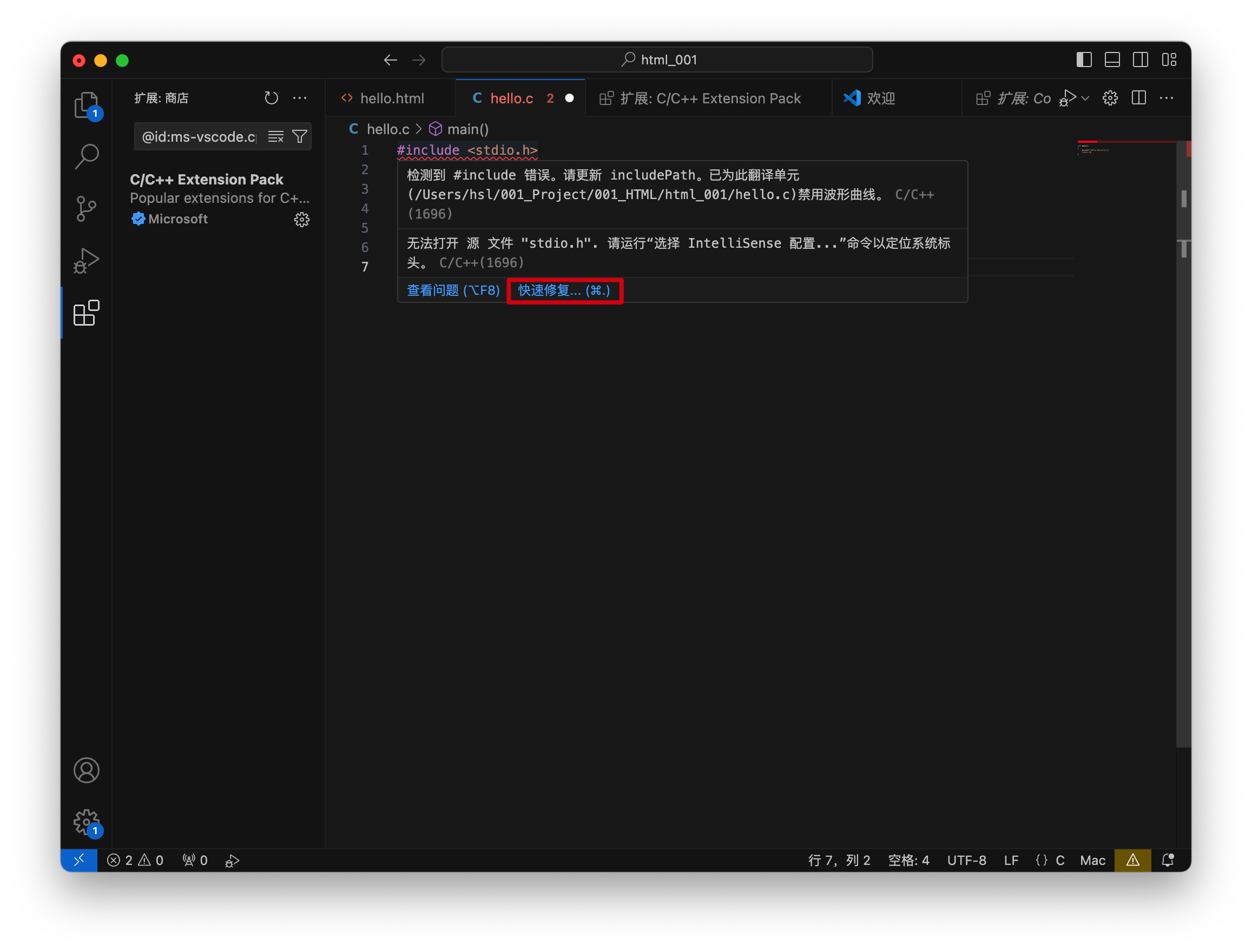This screenshot has height=952, width=1252.
Task: Switch to the 欢迎 welcome tab
Action: (x=897, y=98)
